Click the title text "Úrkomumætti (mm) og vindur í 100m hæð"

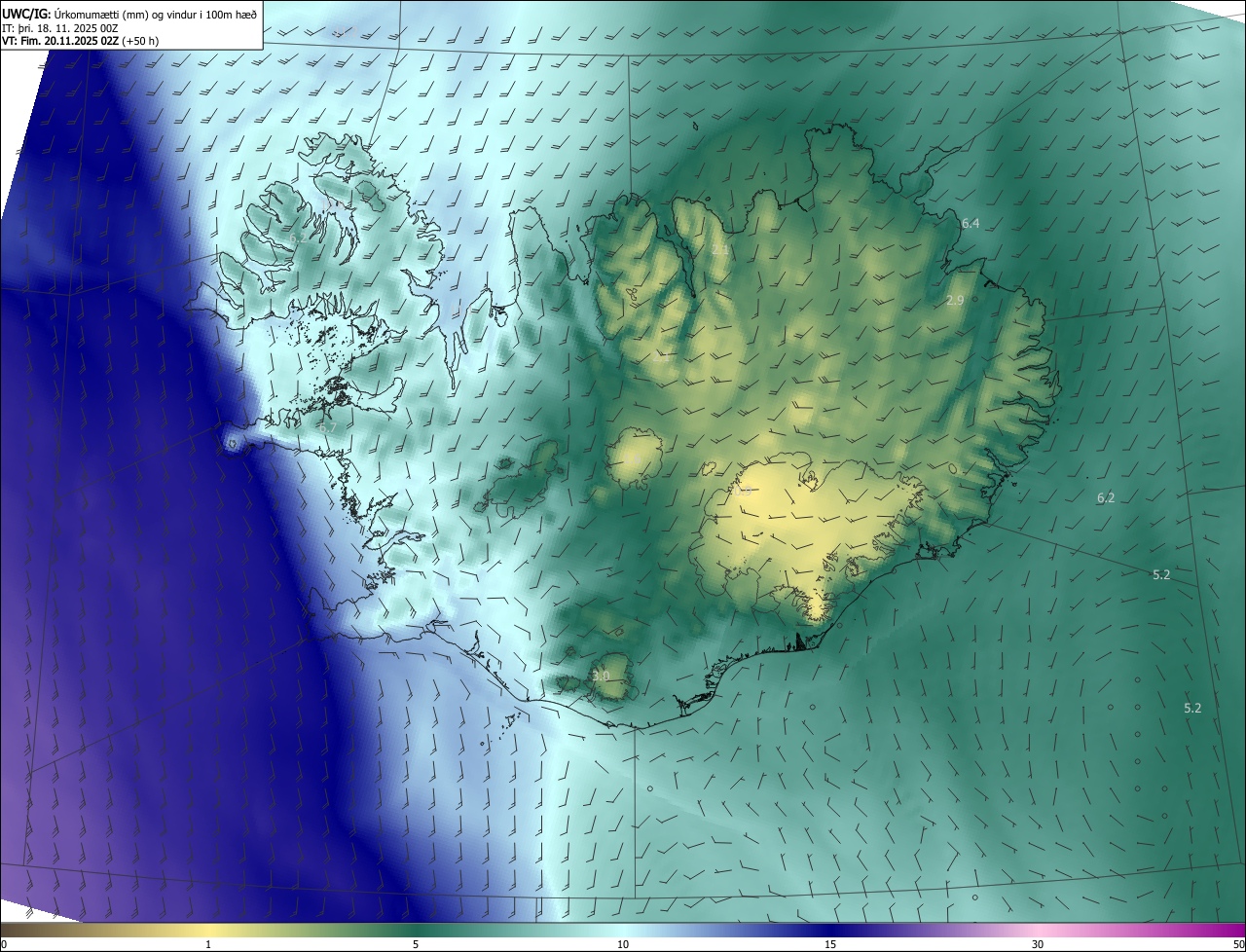pyautogui.click(x=155, y=15)
